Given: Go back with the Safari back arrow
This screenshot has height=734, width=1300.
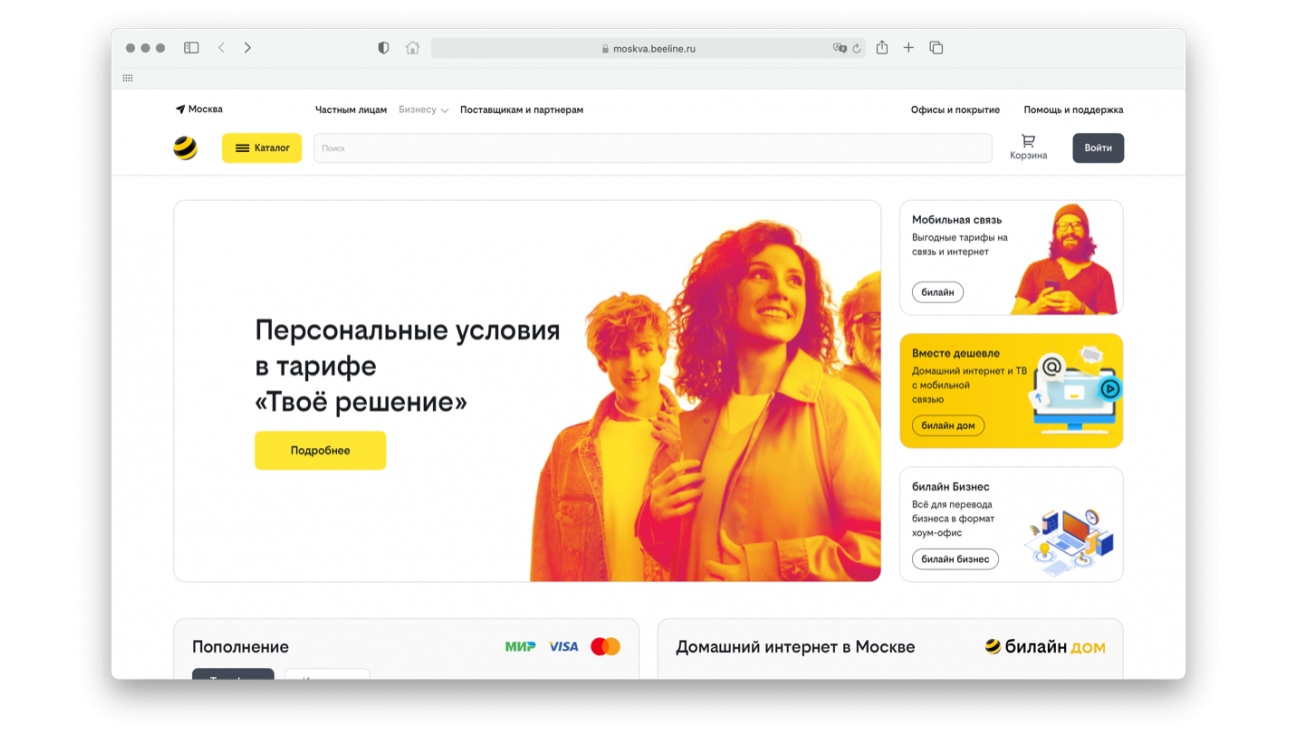Looking at the screenshot, I should tap(222, 48).
